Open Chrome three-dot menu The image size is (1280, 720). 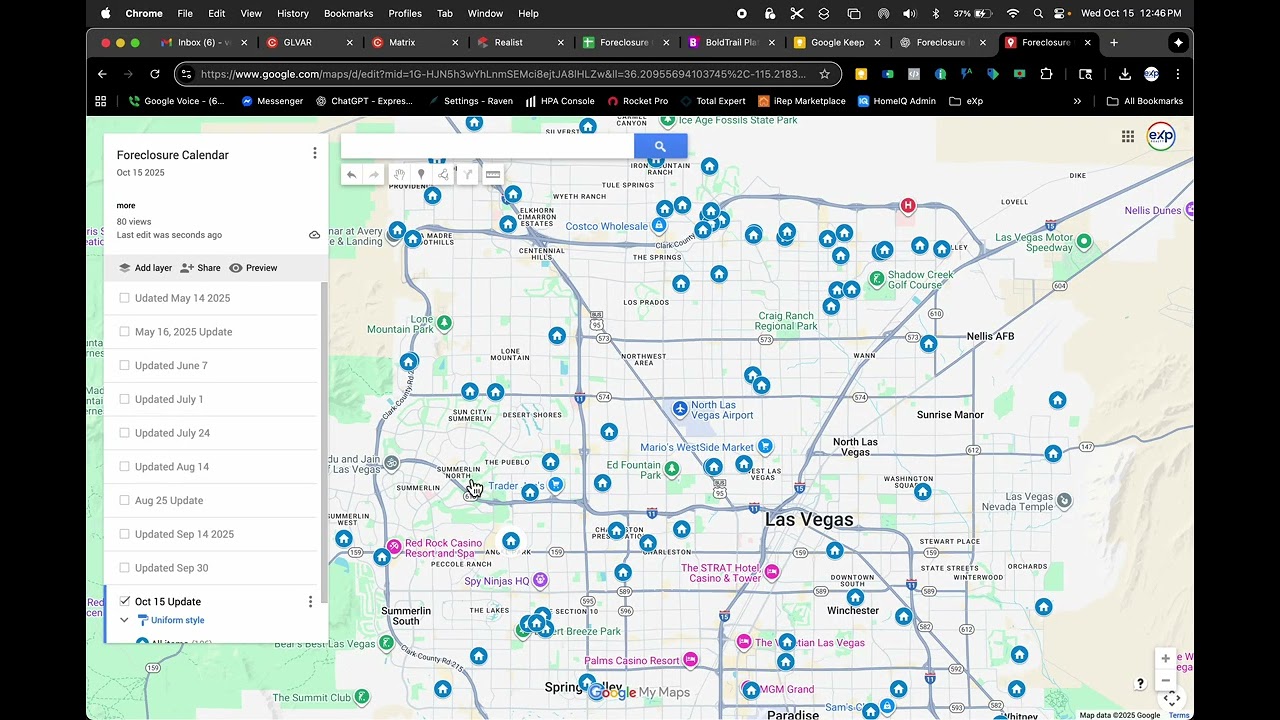(x=1177, y=74)
